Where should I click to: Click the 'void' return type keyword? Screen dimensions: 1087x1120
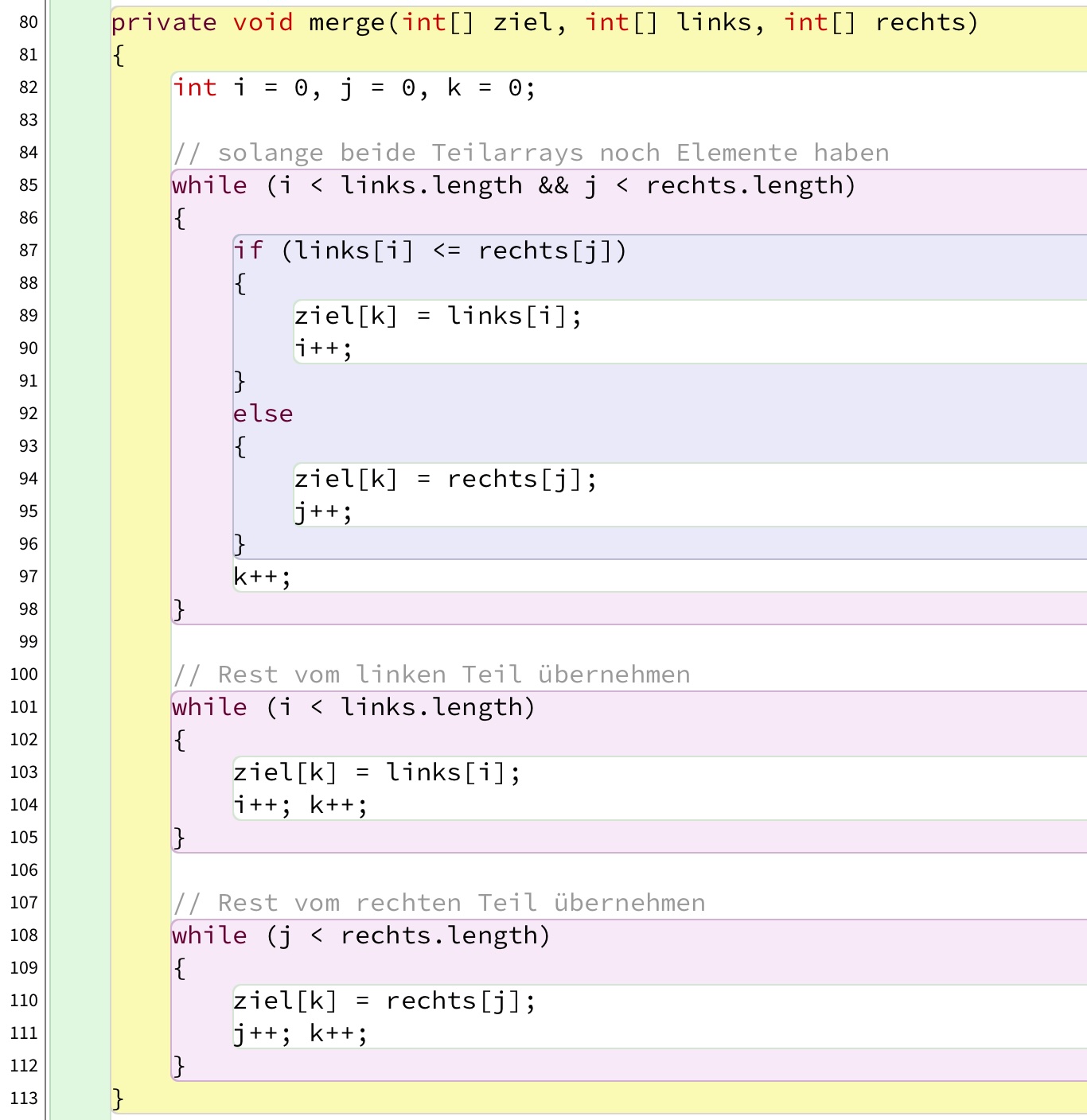(263, 22)
